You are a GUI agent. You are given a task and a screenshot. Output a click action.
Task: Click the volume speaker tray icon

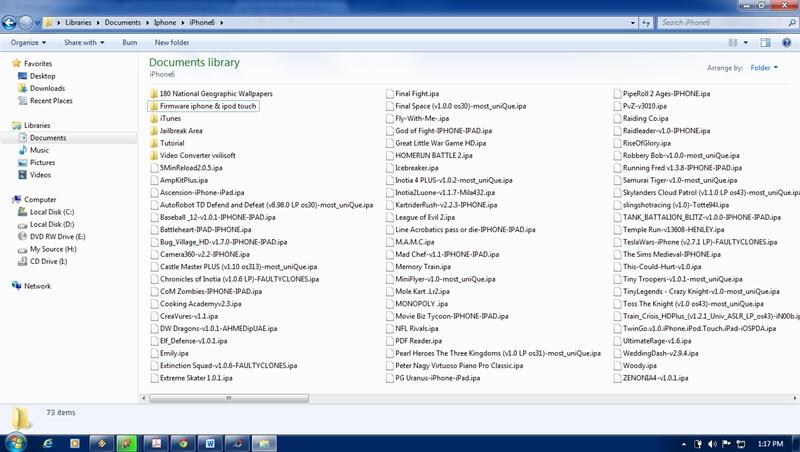point(712,444)
